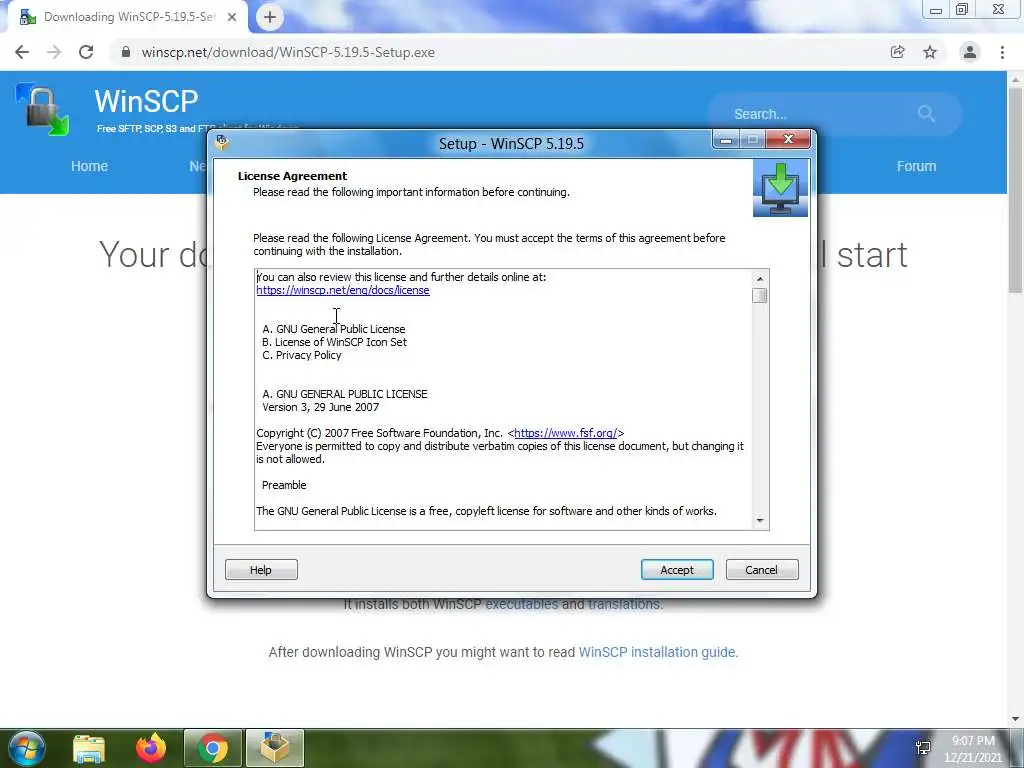Screen dimensions: 1024x768
Task: Open the www.fsf.org link
Action: coord(566,433)
